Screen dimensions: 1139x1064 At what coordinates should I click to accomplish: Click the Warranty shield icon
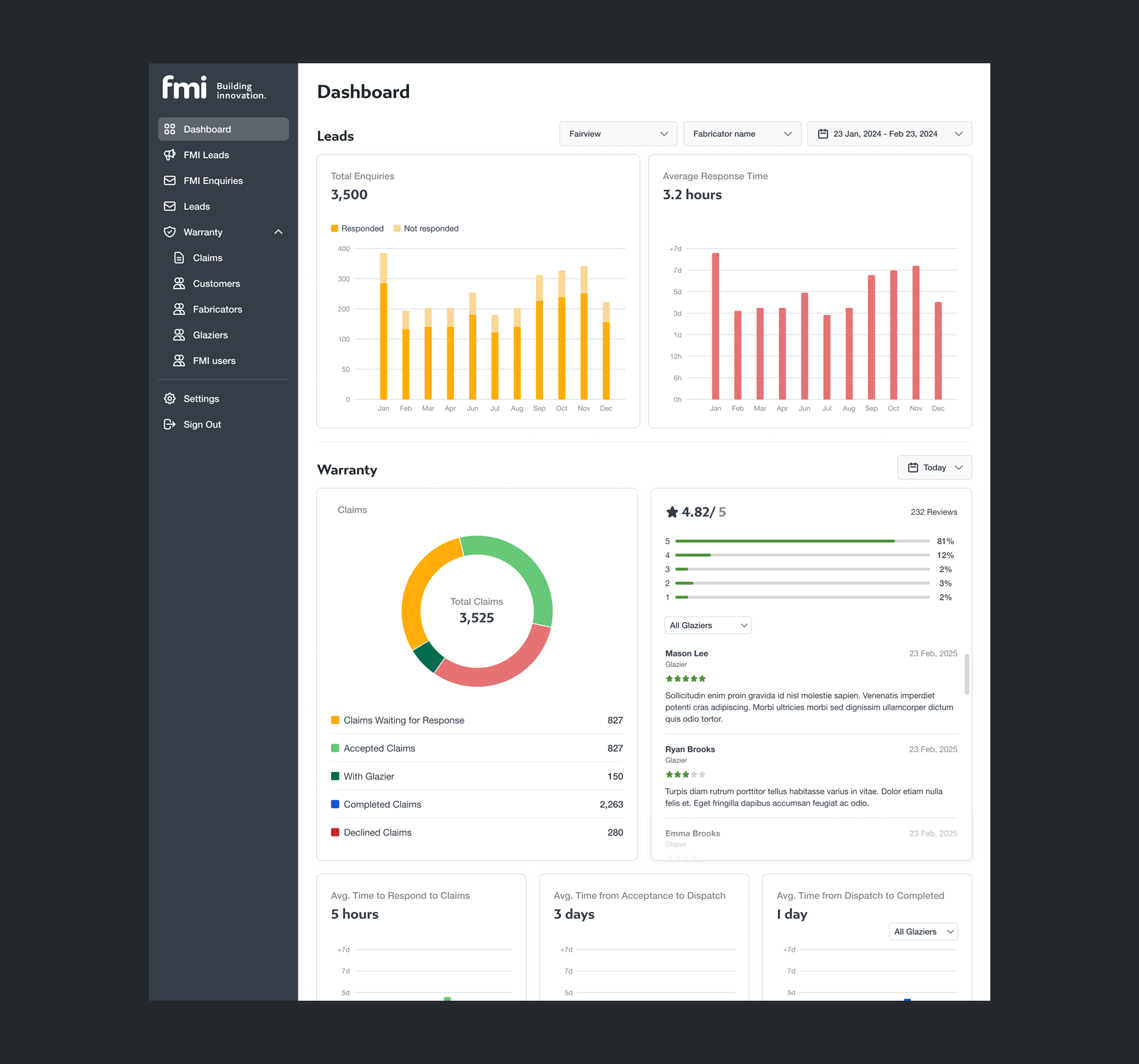pyautogui.click(x=170, y=232)
